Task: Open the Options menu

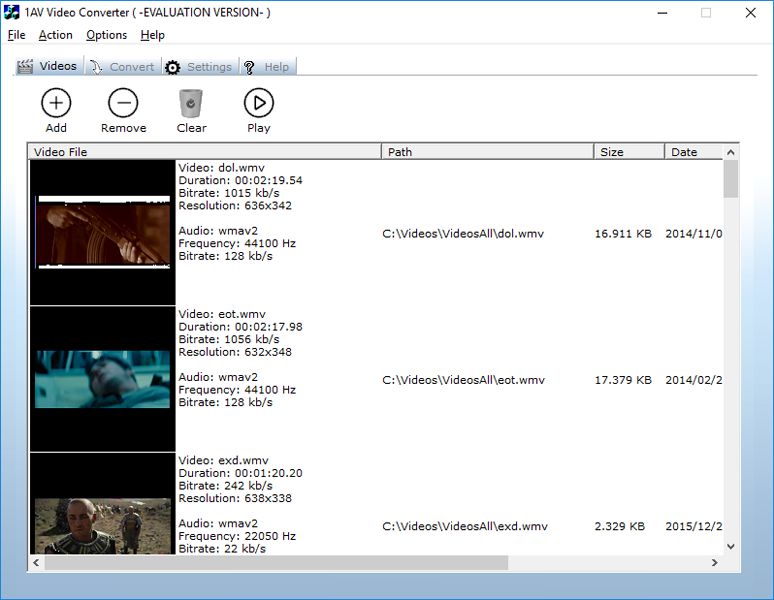Action: (106, 35)
